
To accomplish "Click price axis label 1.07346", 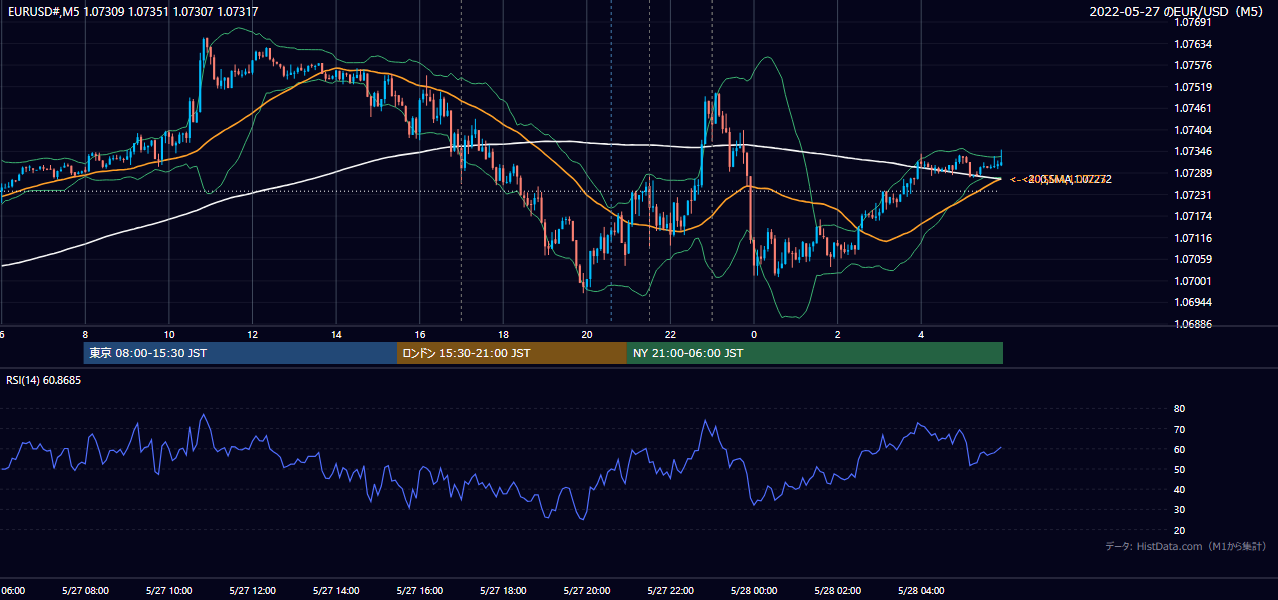I will pos(1192,151).
